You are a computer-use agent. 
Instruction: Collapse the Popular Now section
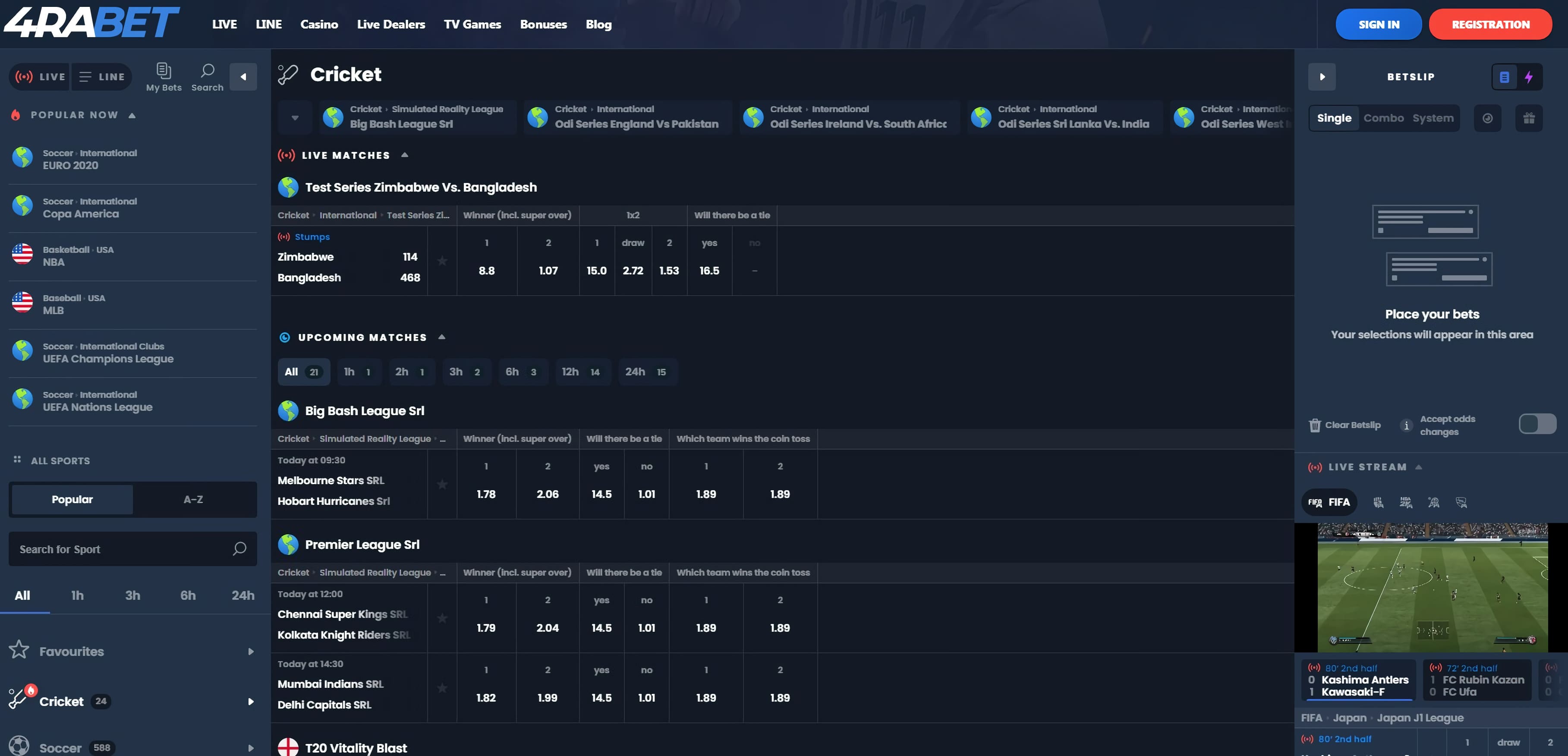tap(132, 115)
